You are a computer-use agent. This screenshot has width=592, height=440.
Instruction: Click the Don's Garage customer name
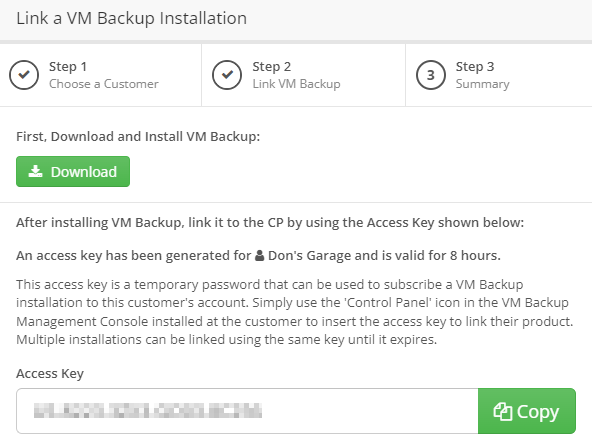[310, 256]
